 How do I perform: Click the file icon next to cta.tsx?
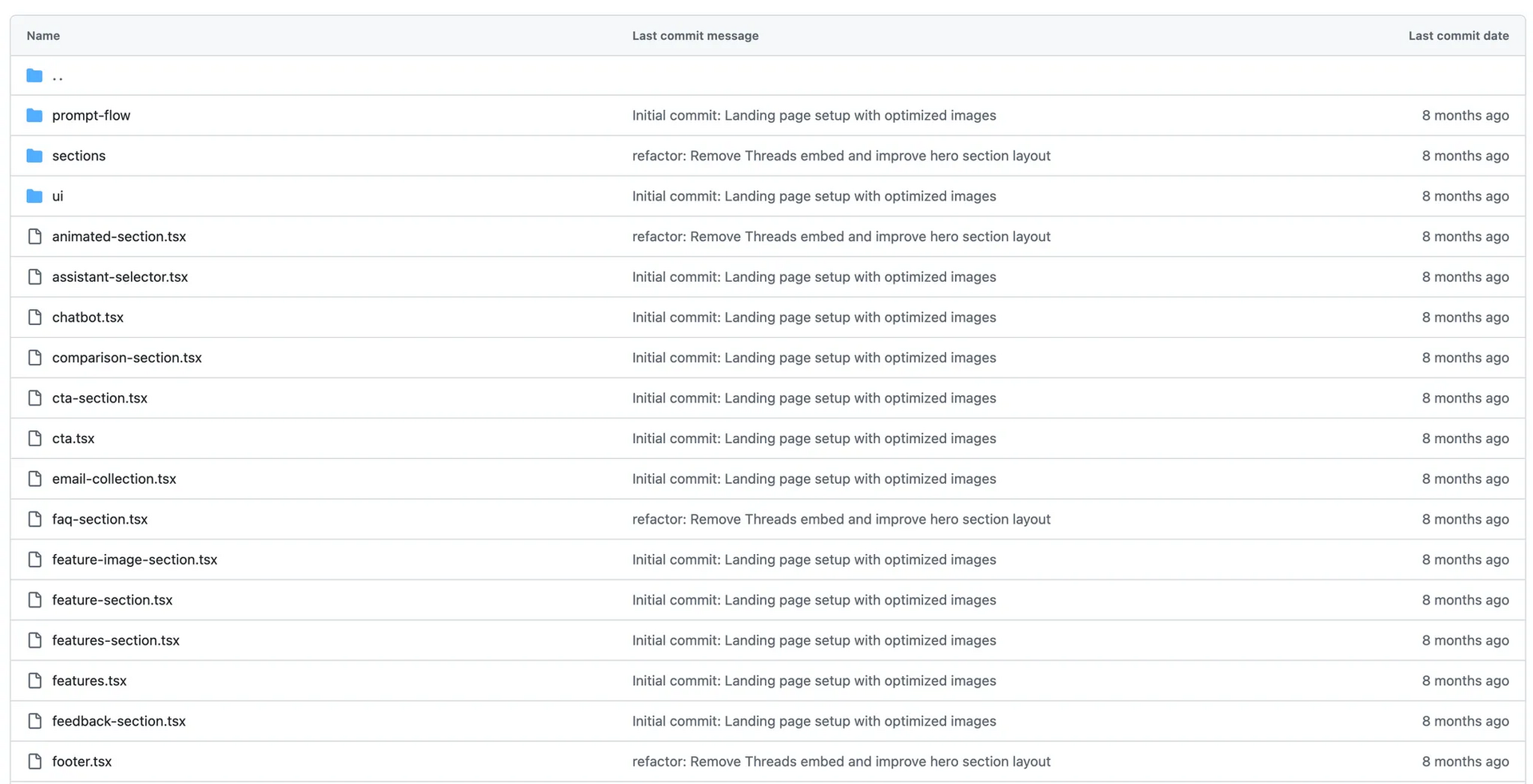(x=34, y=438)
